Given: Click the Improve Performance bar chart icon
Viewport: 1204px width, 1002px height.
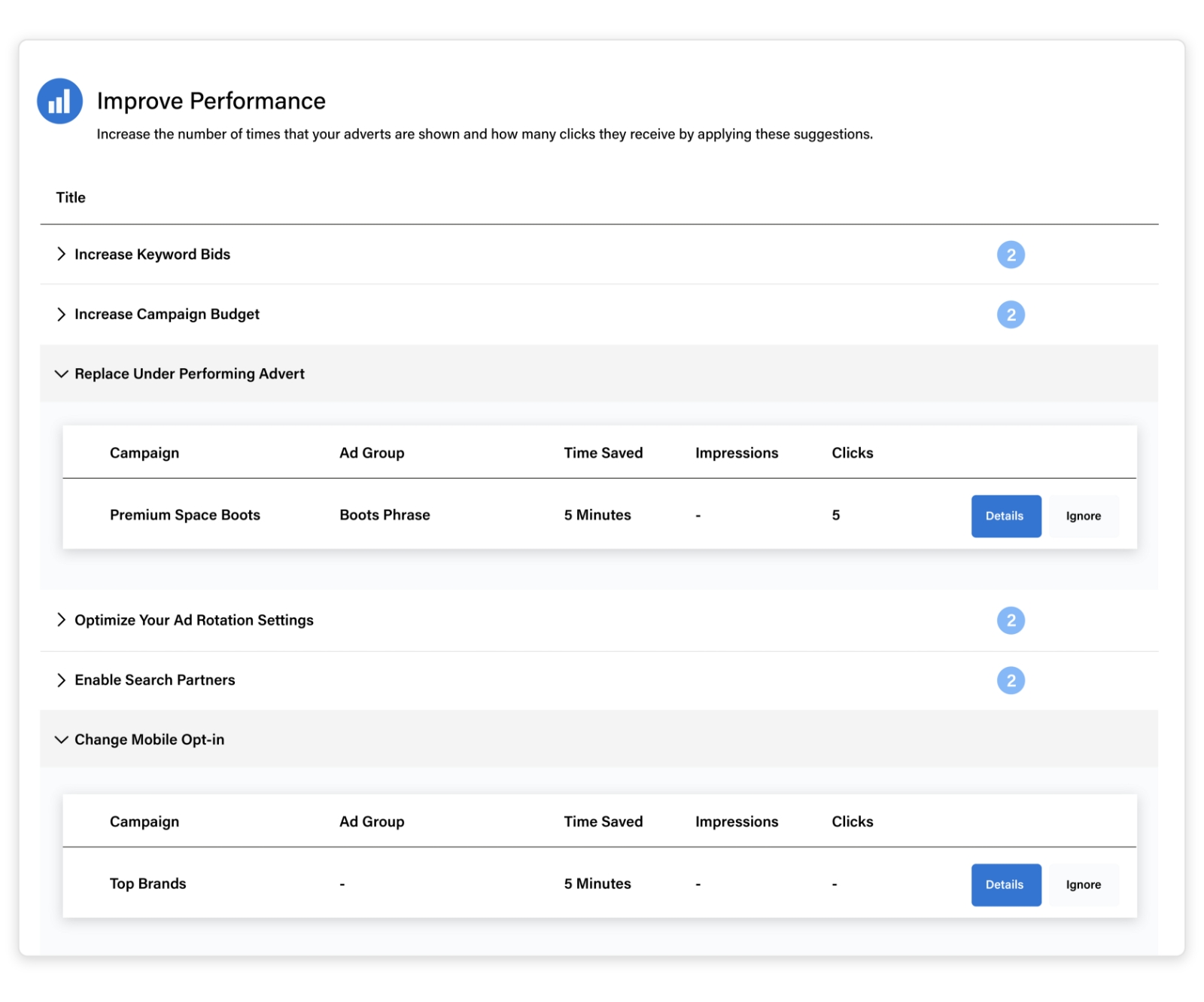Looking at the screenshot, I should pyautogui.click(x=59, y=101).
